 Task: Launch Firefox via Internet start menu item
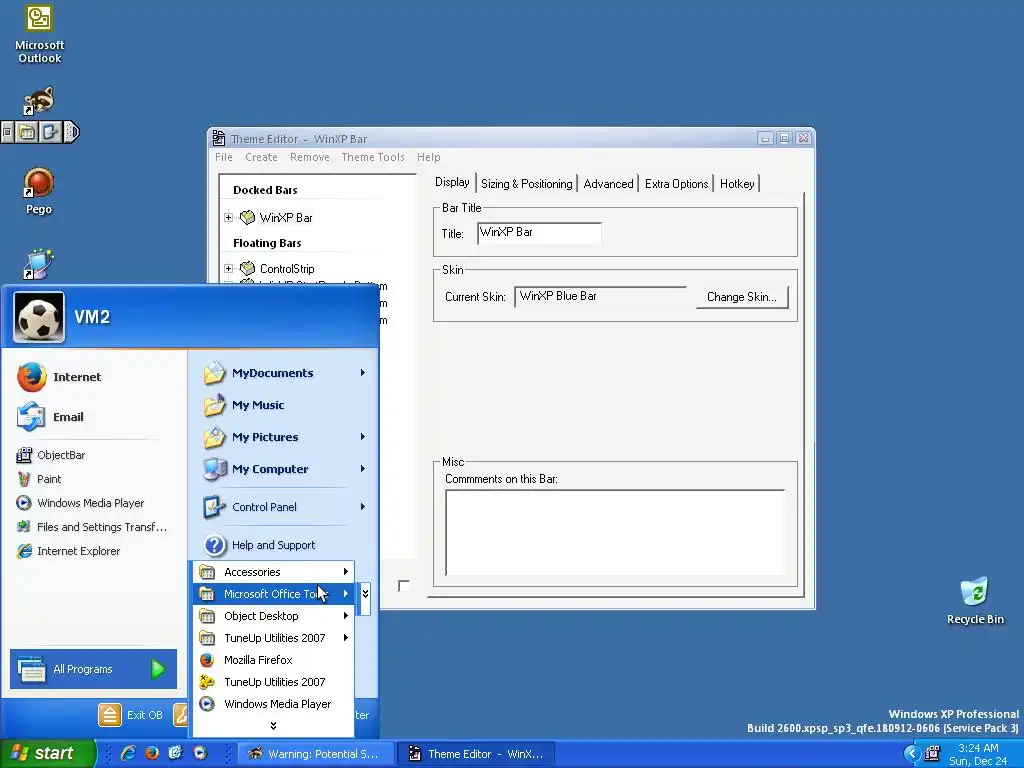coord(59,377)
